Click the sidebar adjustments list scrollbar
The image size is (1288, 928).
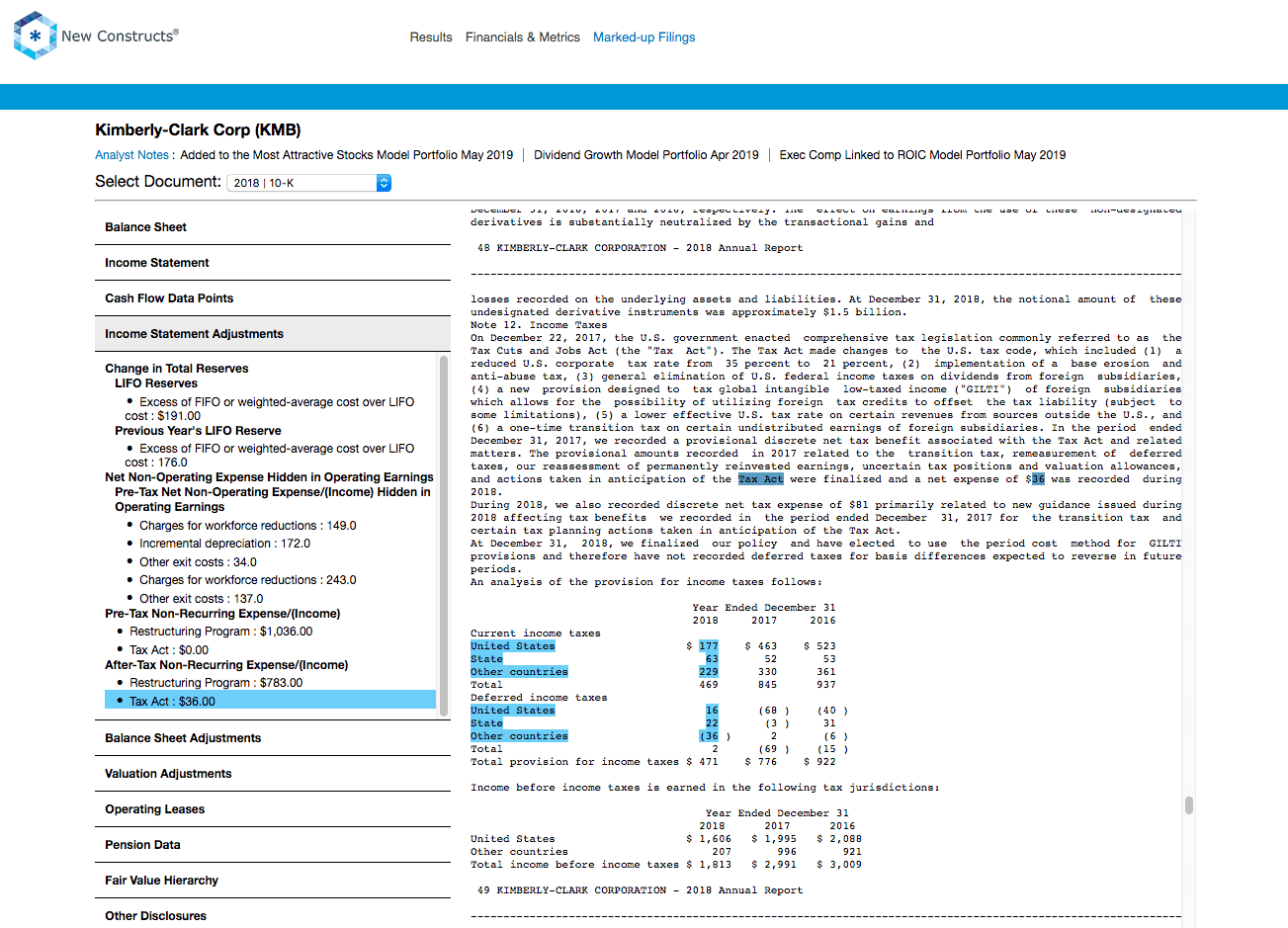point(444,535)
